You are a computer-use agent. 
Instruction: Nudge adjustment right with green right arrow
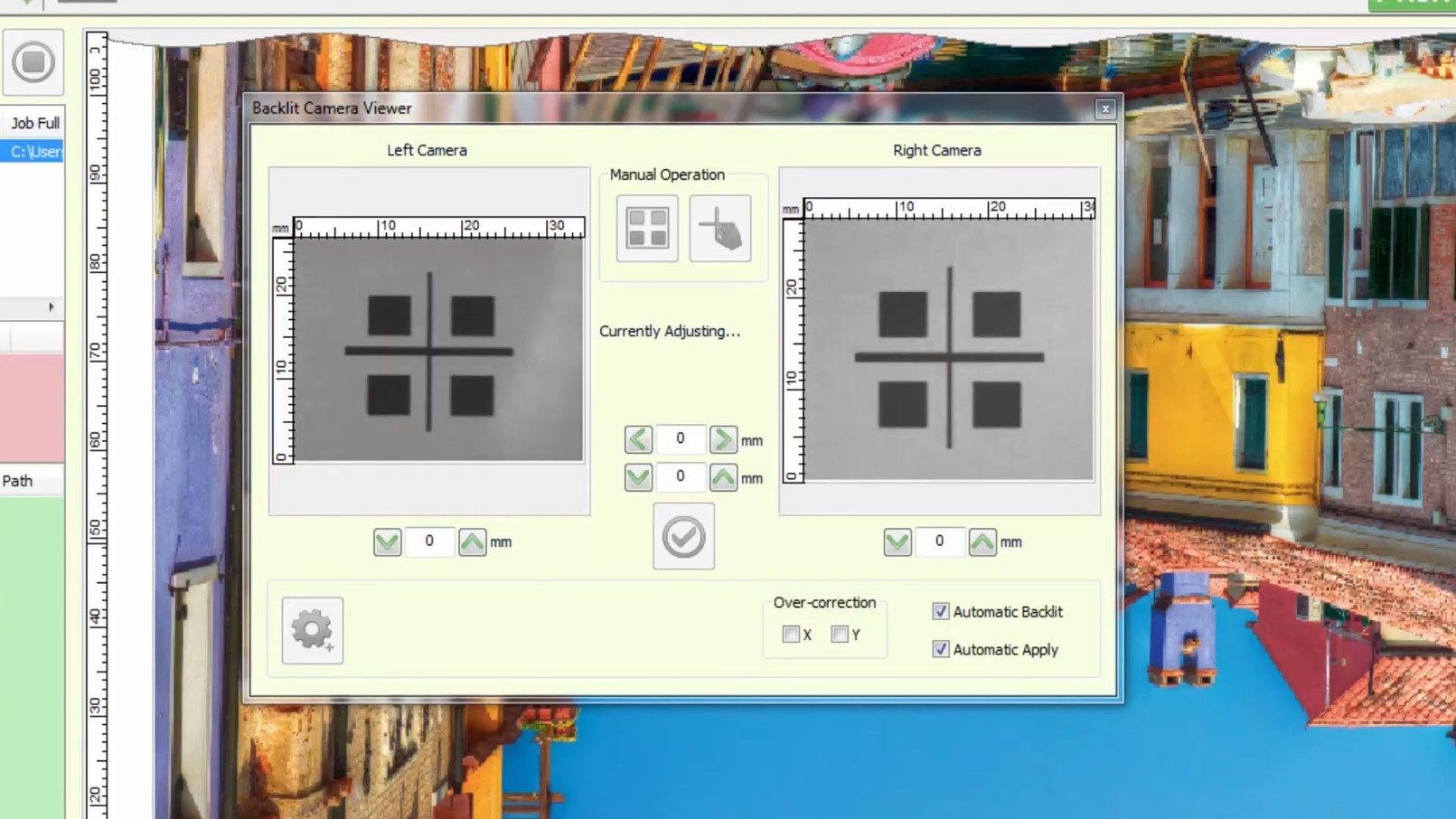723,439
